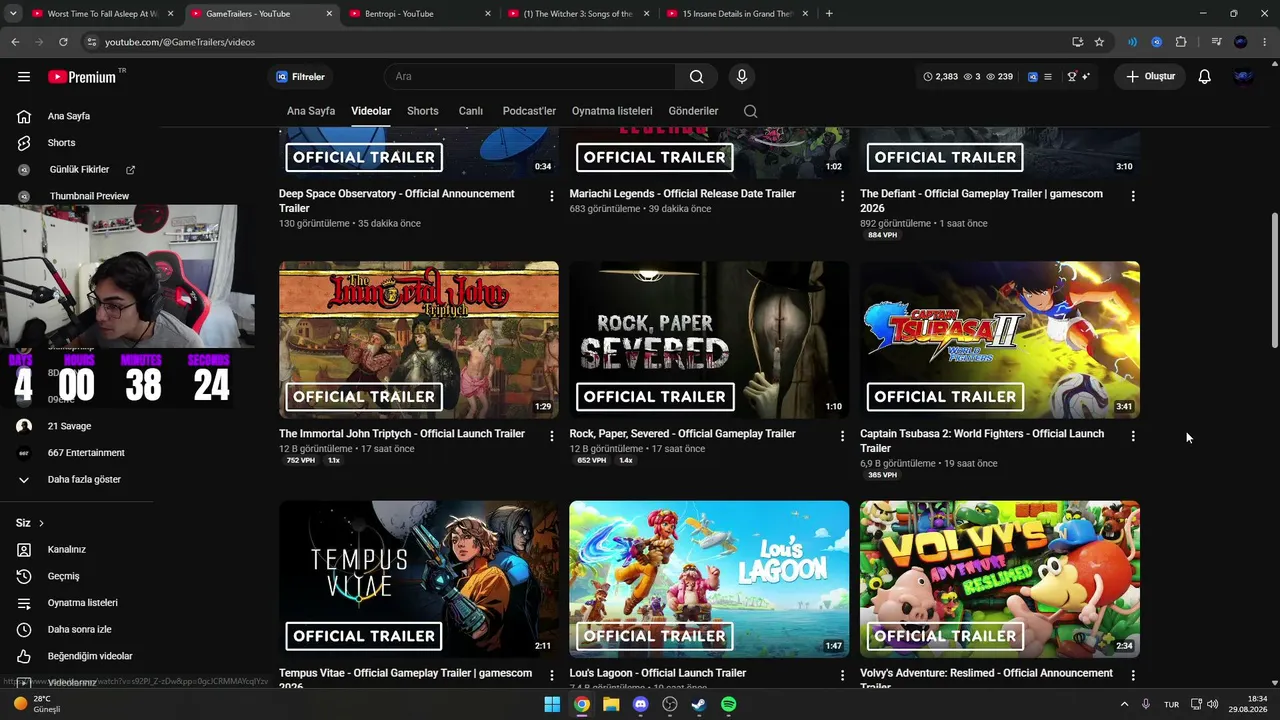Open a new browser tab

pos(829,14)
